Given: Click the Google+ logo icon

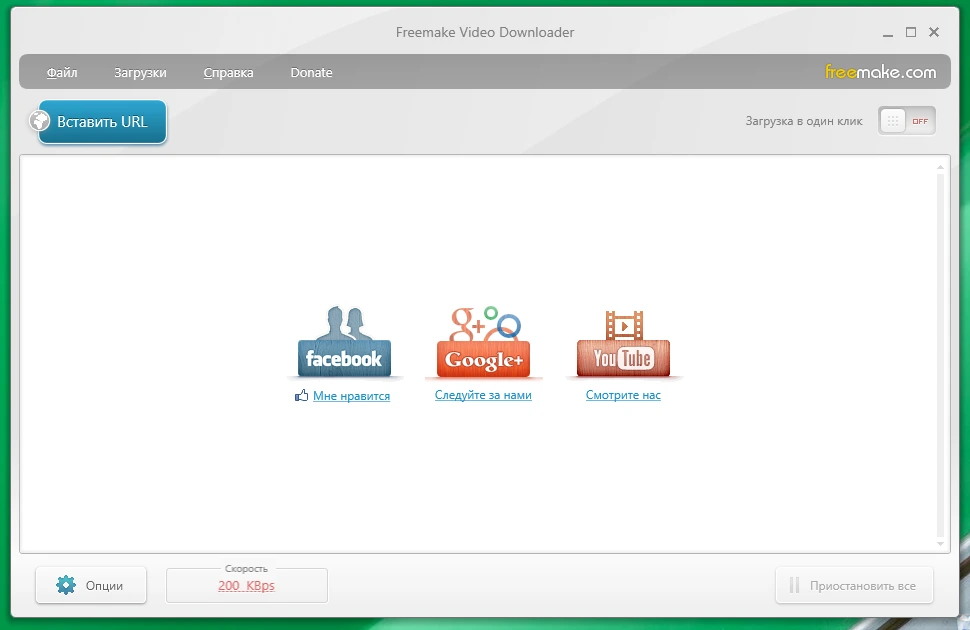Looking at the screenshot, I should click(483, 342).
